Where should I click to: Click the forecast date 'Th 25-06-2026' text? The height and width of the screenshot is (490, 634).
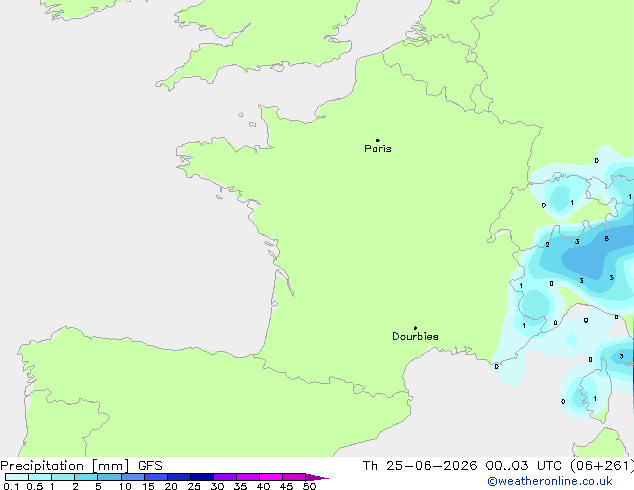[420, 466]
